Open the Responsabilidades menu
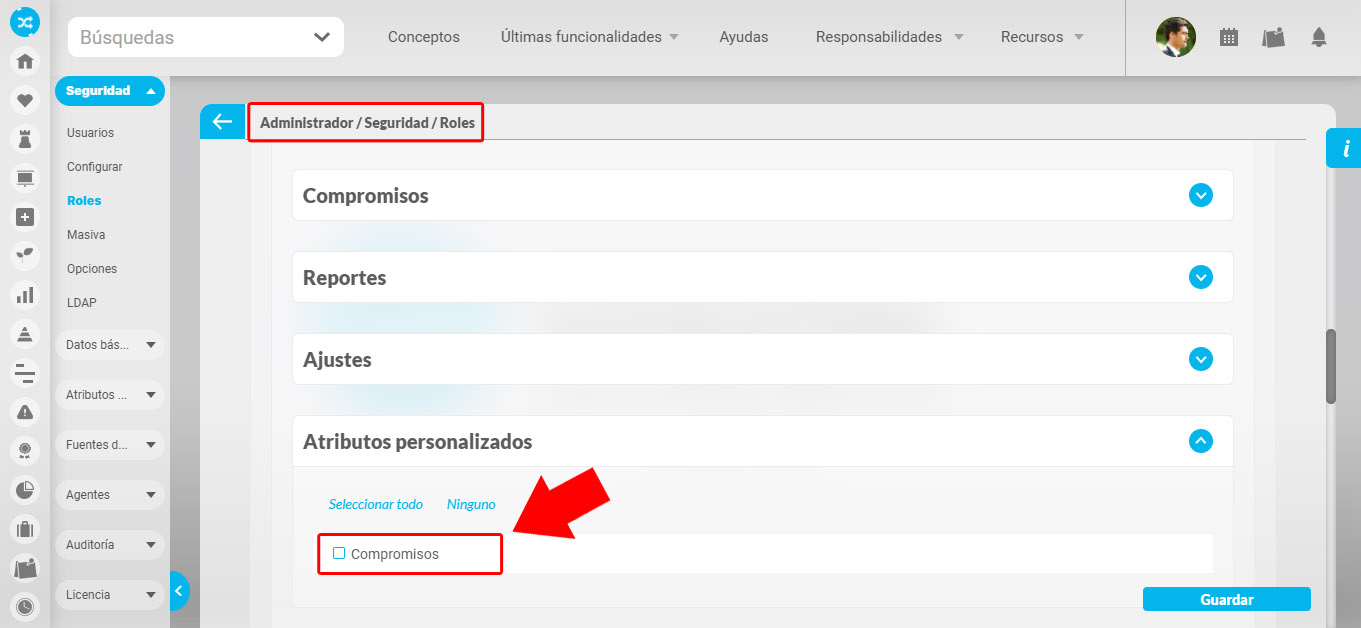1361x628 pixels. click(878, 37)
